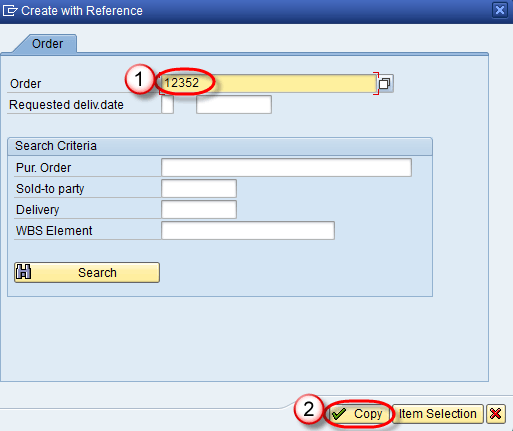Click into the Pur. Order field
This screenshot has height=431, width=513.
286,167
